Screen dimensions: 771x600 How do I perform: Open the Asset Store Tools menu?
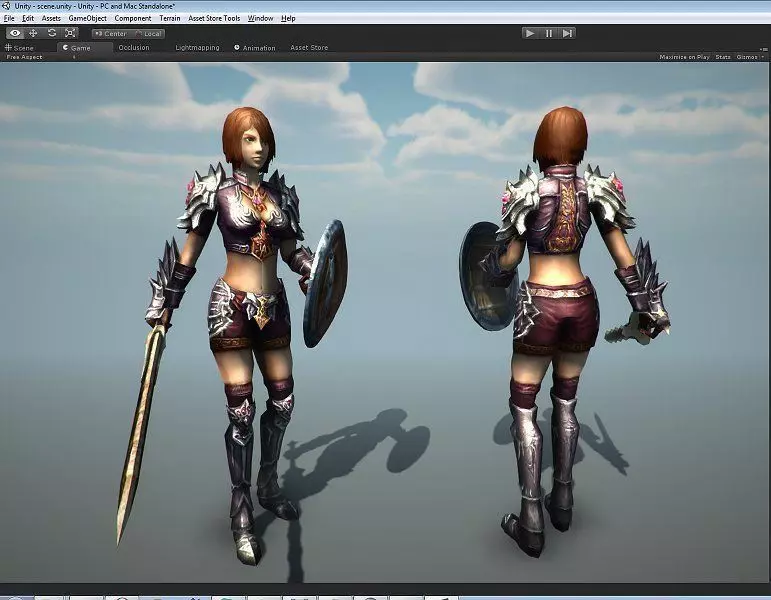tap(214, 18)
